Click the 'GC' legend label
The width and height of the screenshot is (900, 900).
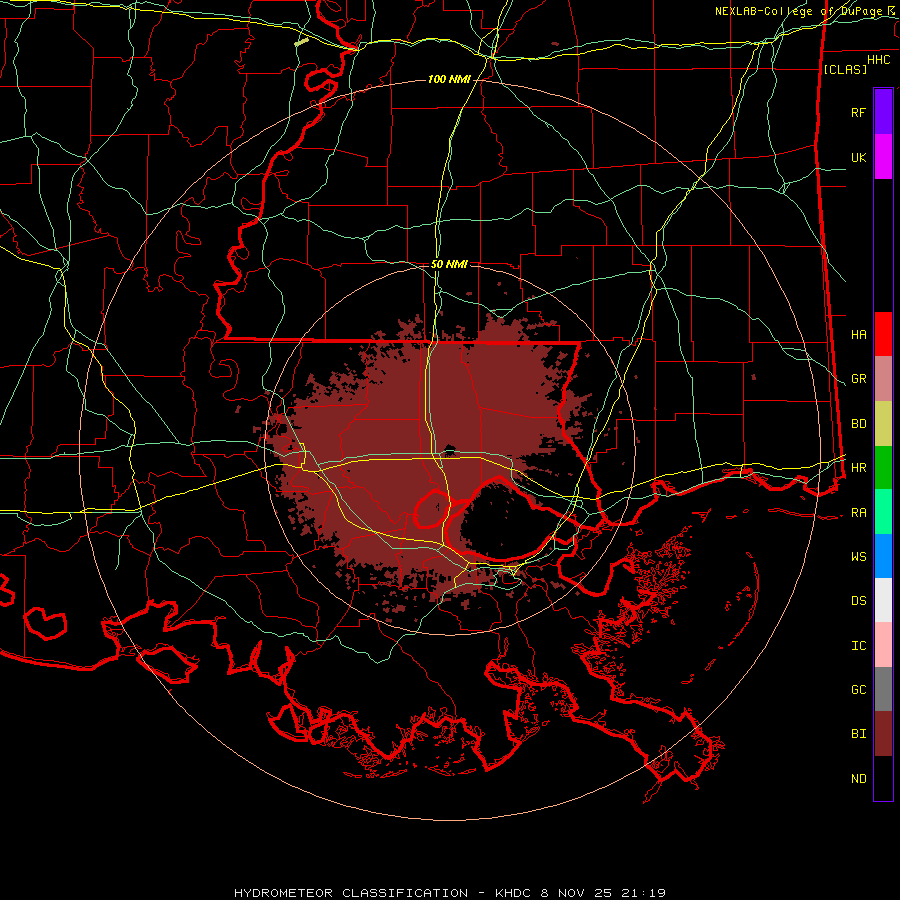(x=858, y=690)
